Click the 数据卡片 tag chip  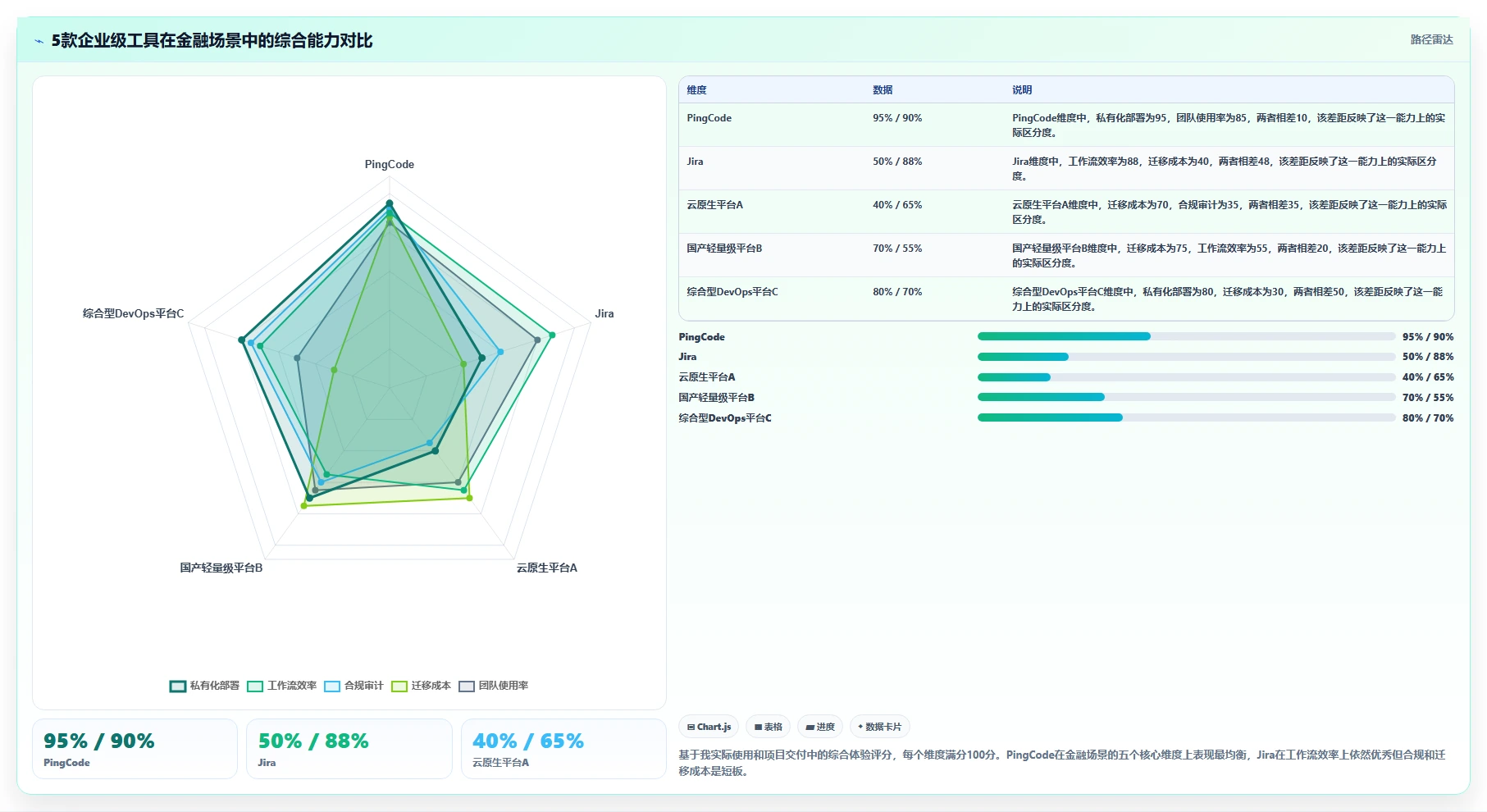(879, 727)
